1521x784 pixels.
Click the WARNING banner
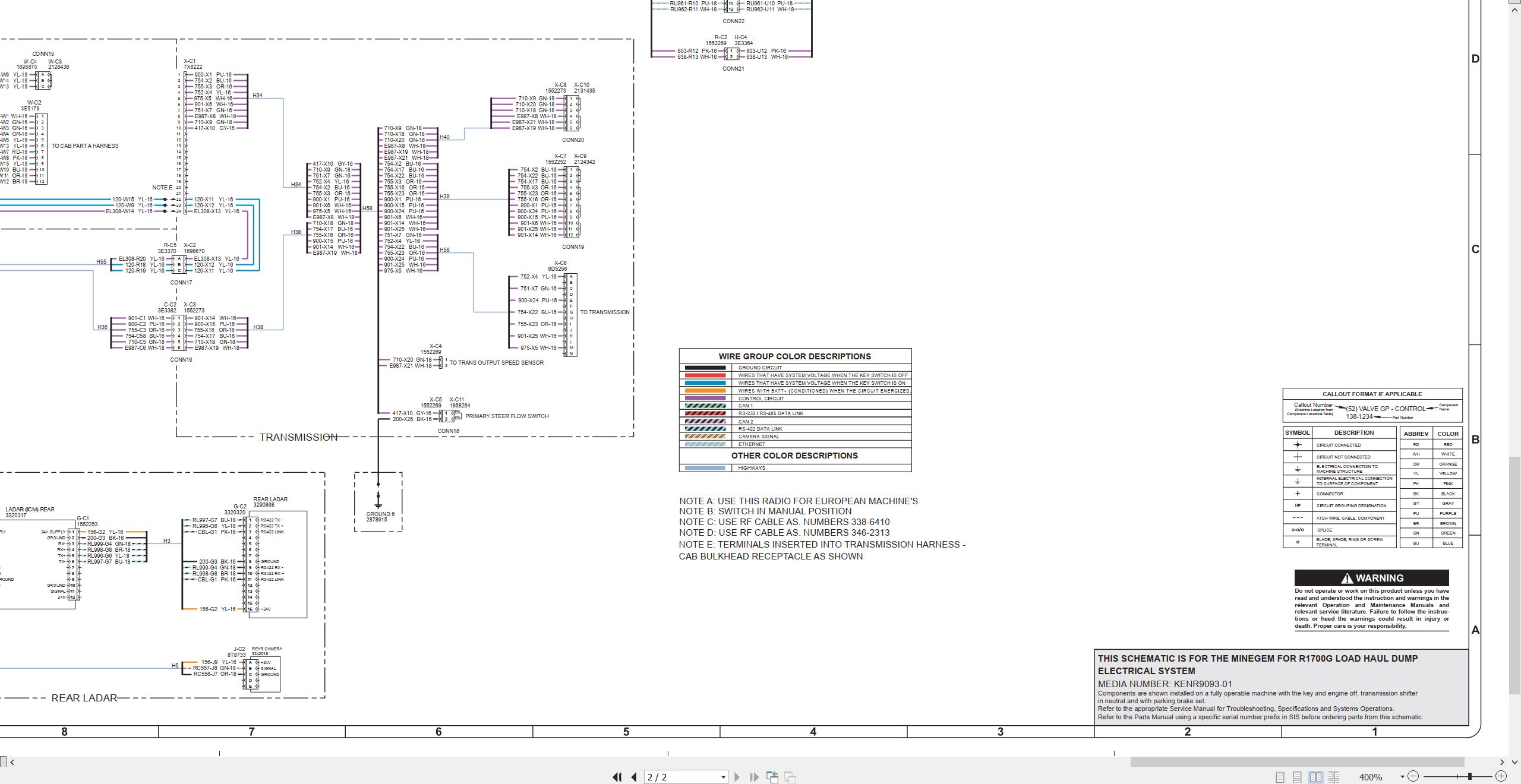tap(1372, 578)
